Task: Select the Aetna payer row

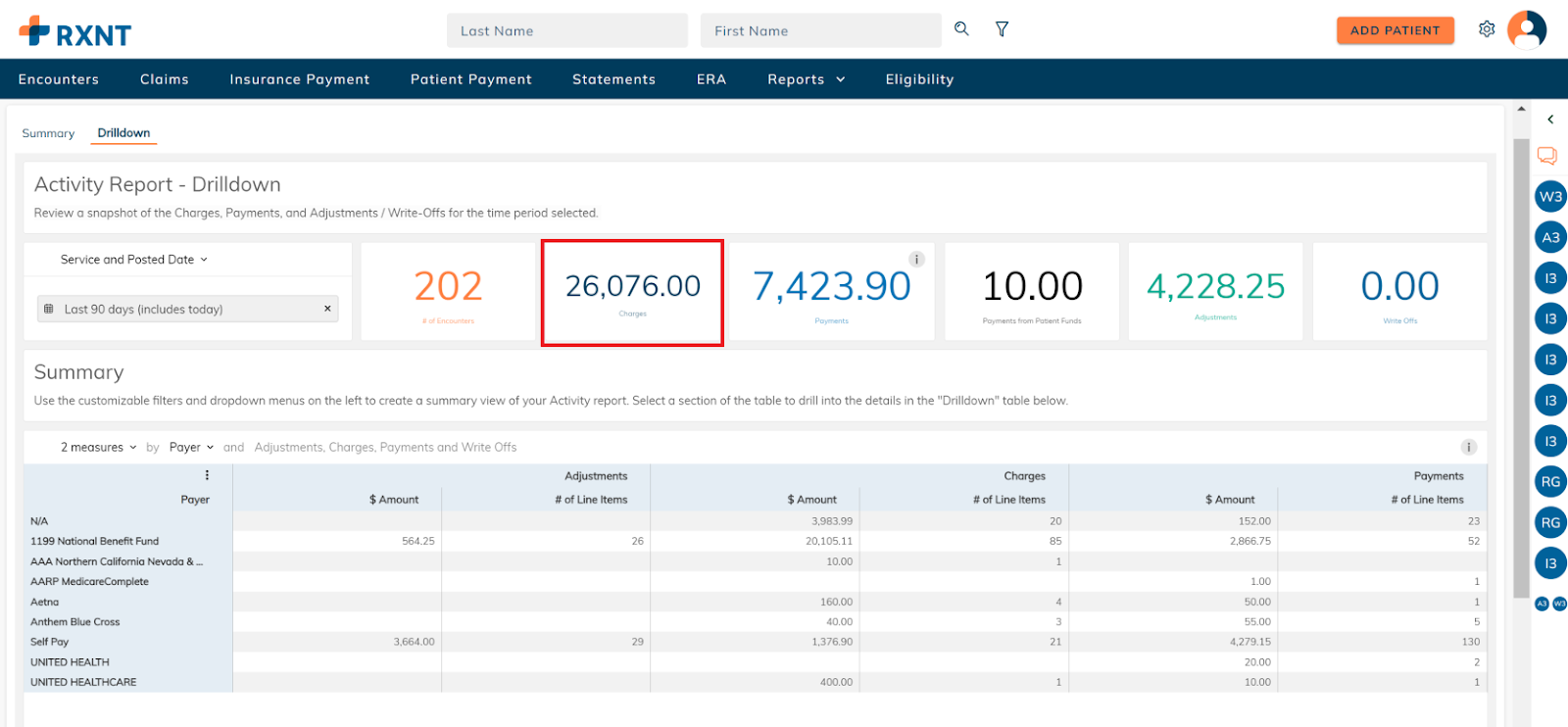Action: coord(755,602)
